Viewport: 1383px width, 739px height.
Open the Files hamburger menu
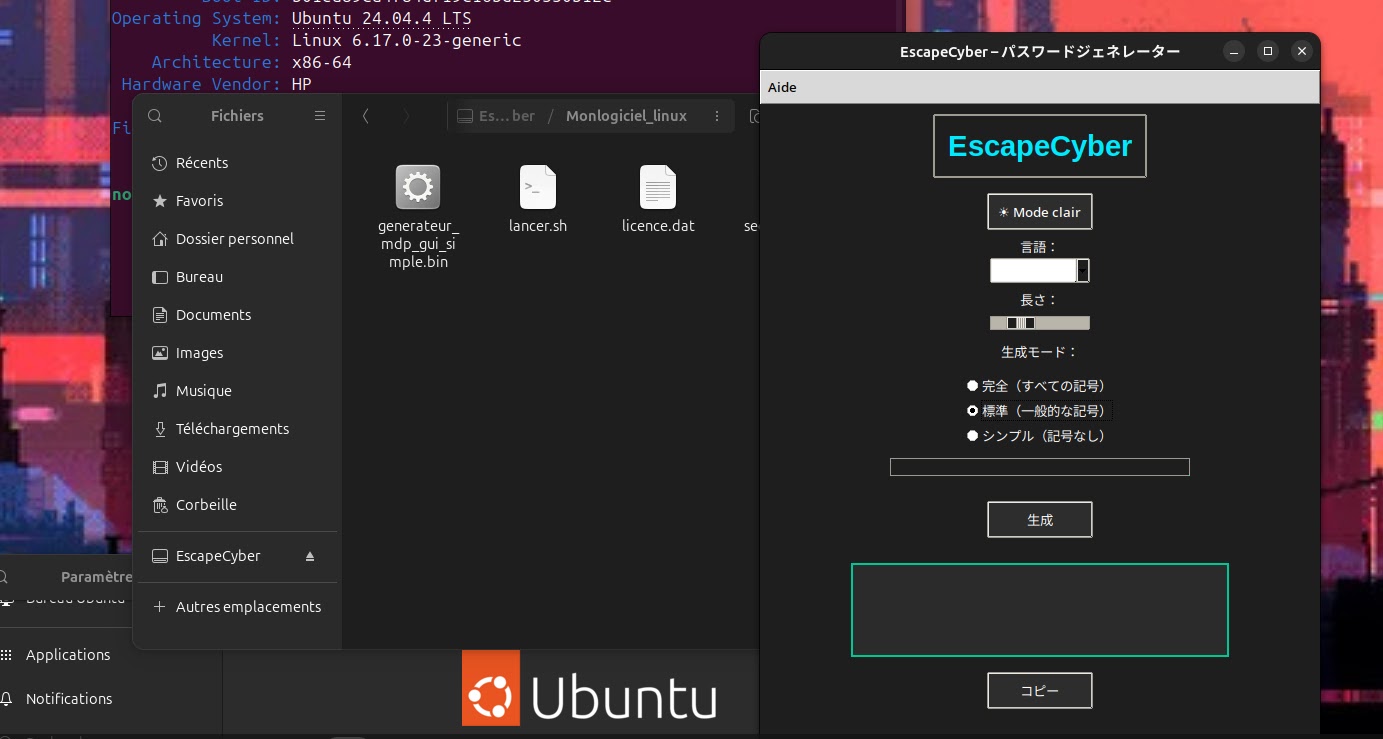[320, 116]
